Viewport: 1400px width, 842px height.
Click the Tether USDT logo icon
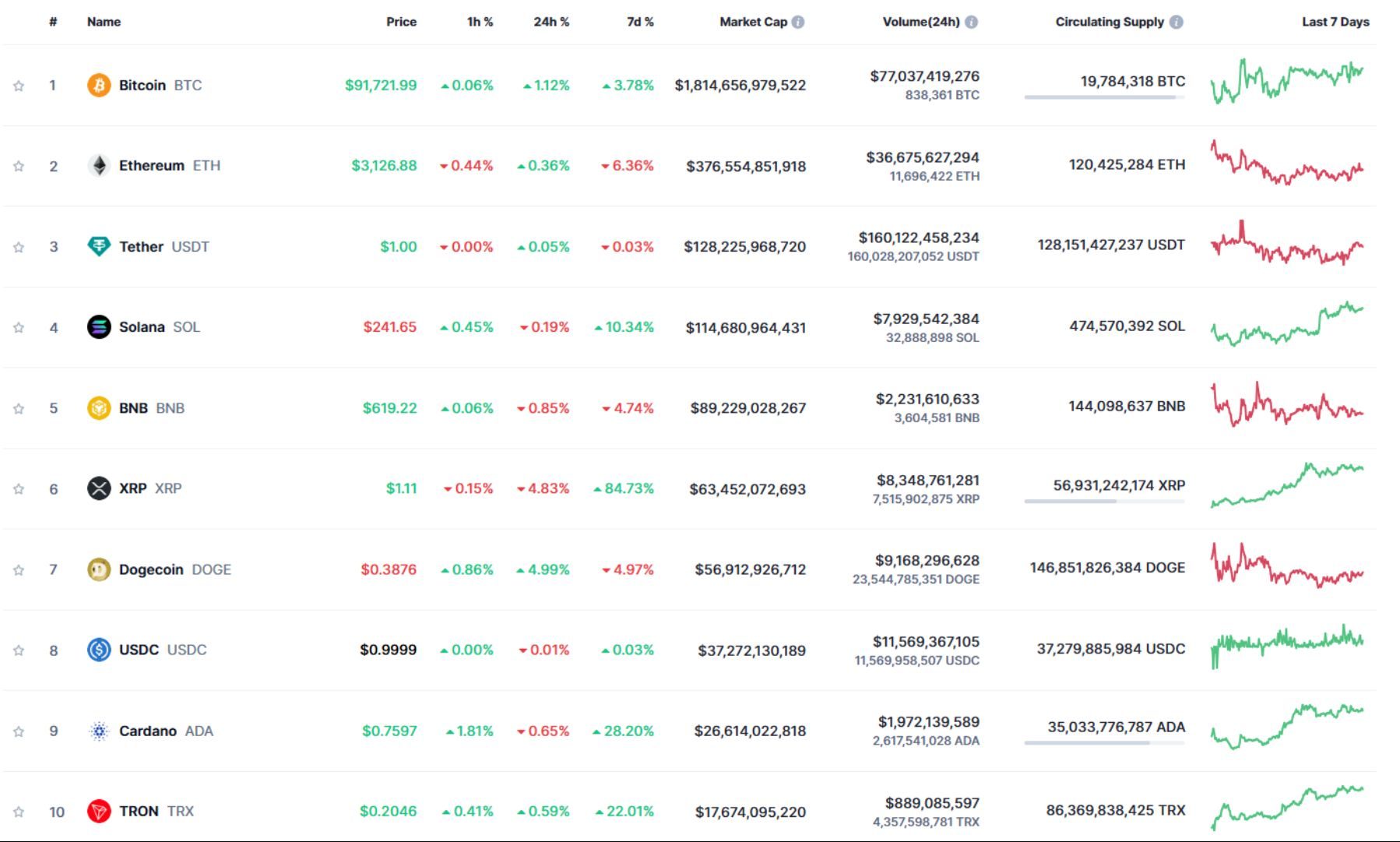tap(98, 246)
